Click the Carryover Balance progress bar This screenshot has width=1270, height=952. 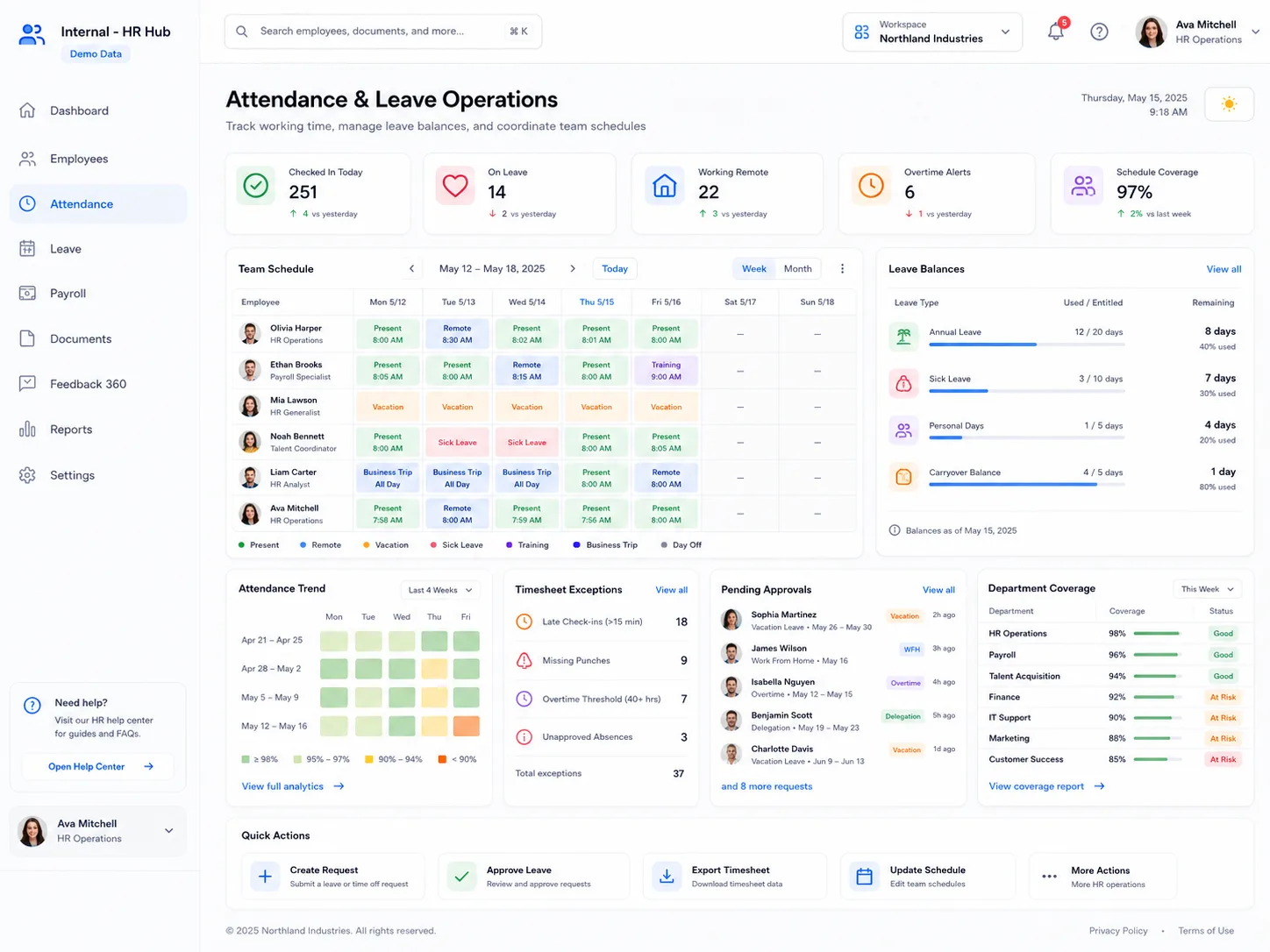click(1026, 485)
